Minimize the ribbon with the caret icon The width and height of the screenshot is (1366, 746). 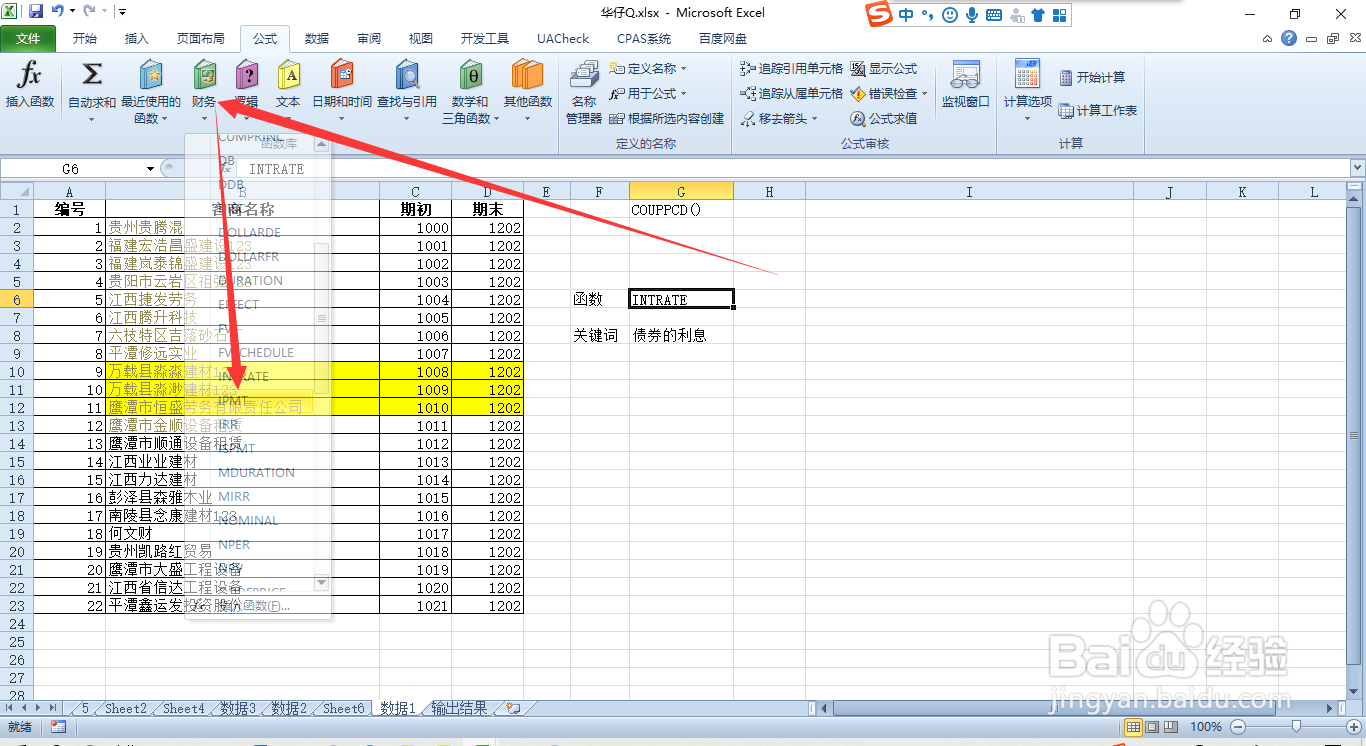click(x=1267, y=38)
